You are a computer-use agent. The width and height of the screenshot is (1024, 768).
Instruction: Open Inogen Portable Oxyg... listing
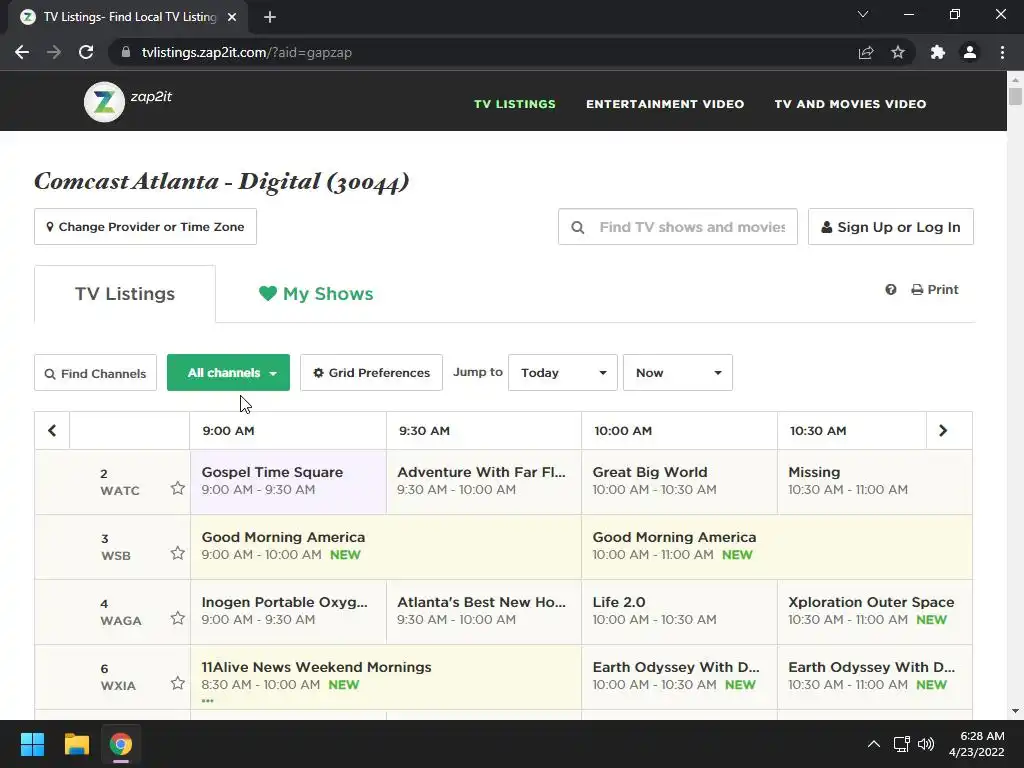[x=288, y=611]
